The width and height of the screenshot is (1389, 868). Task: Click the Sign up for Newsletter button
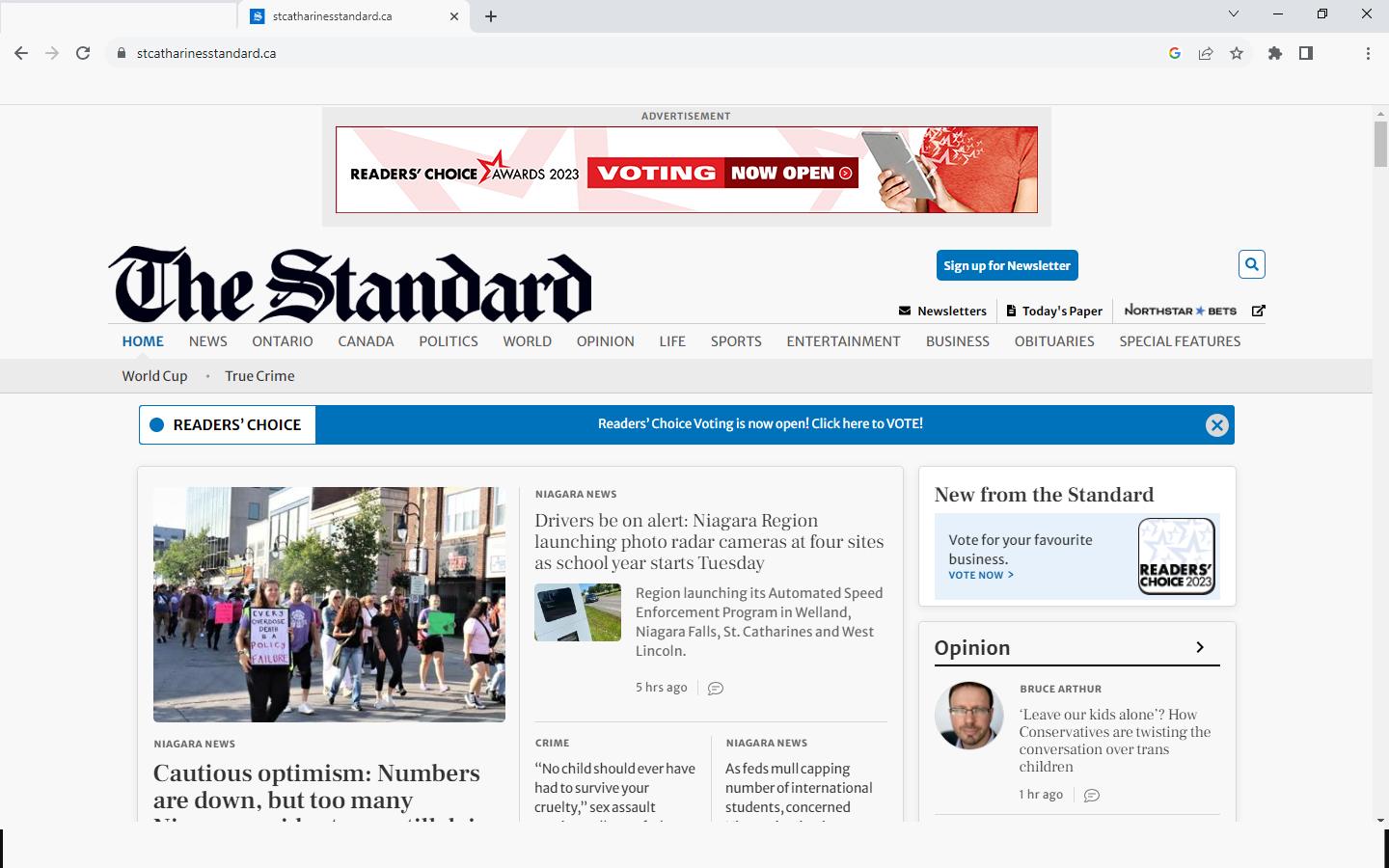[x=1006, y=265]
